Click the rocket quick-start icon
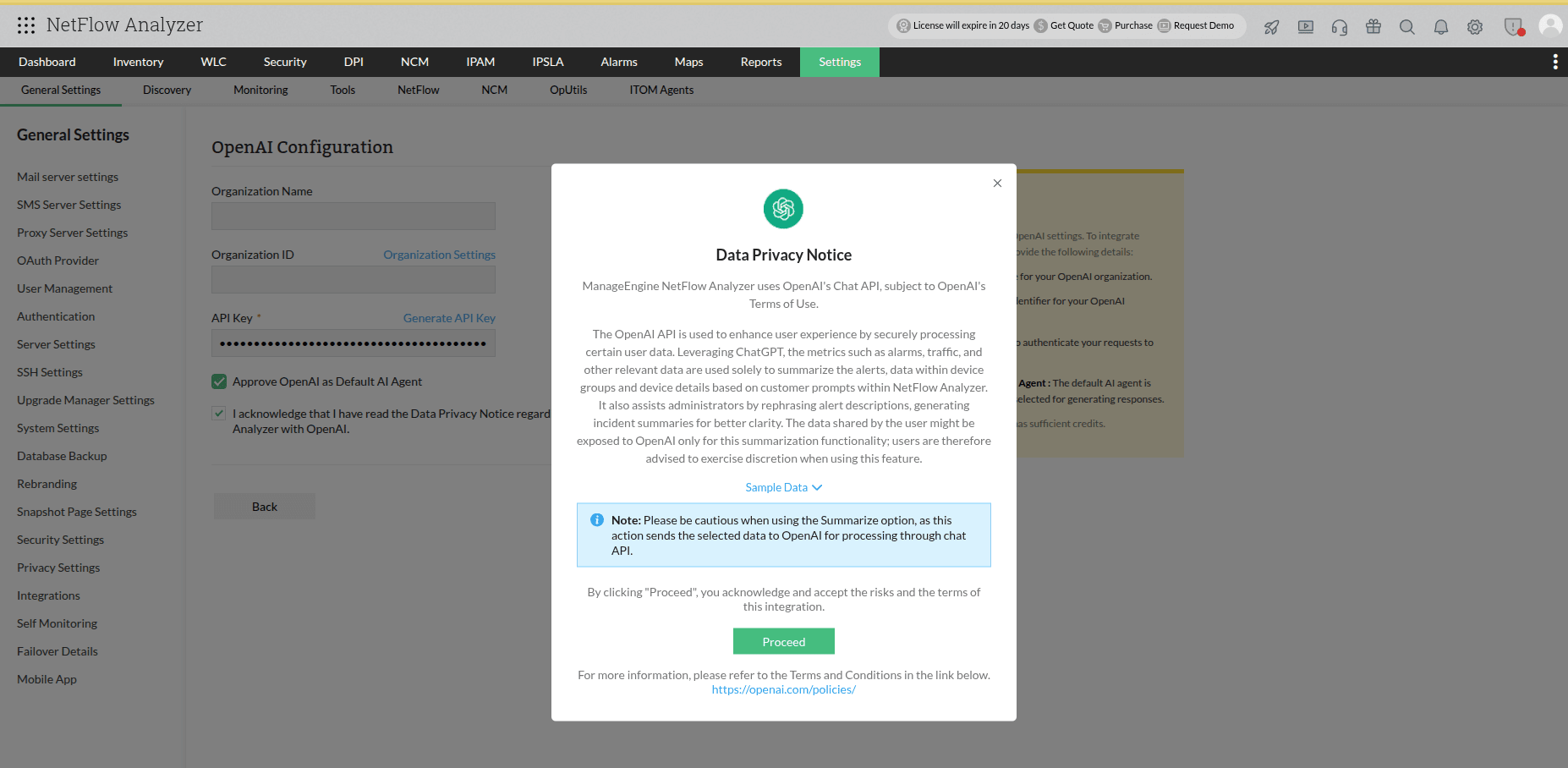 pos(1271,27)
